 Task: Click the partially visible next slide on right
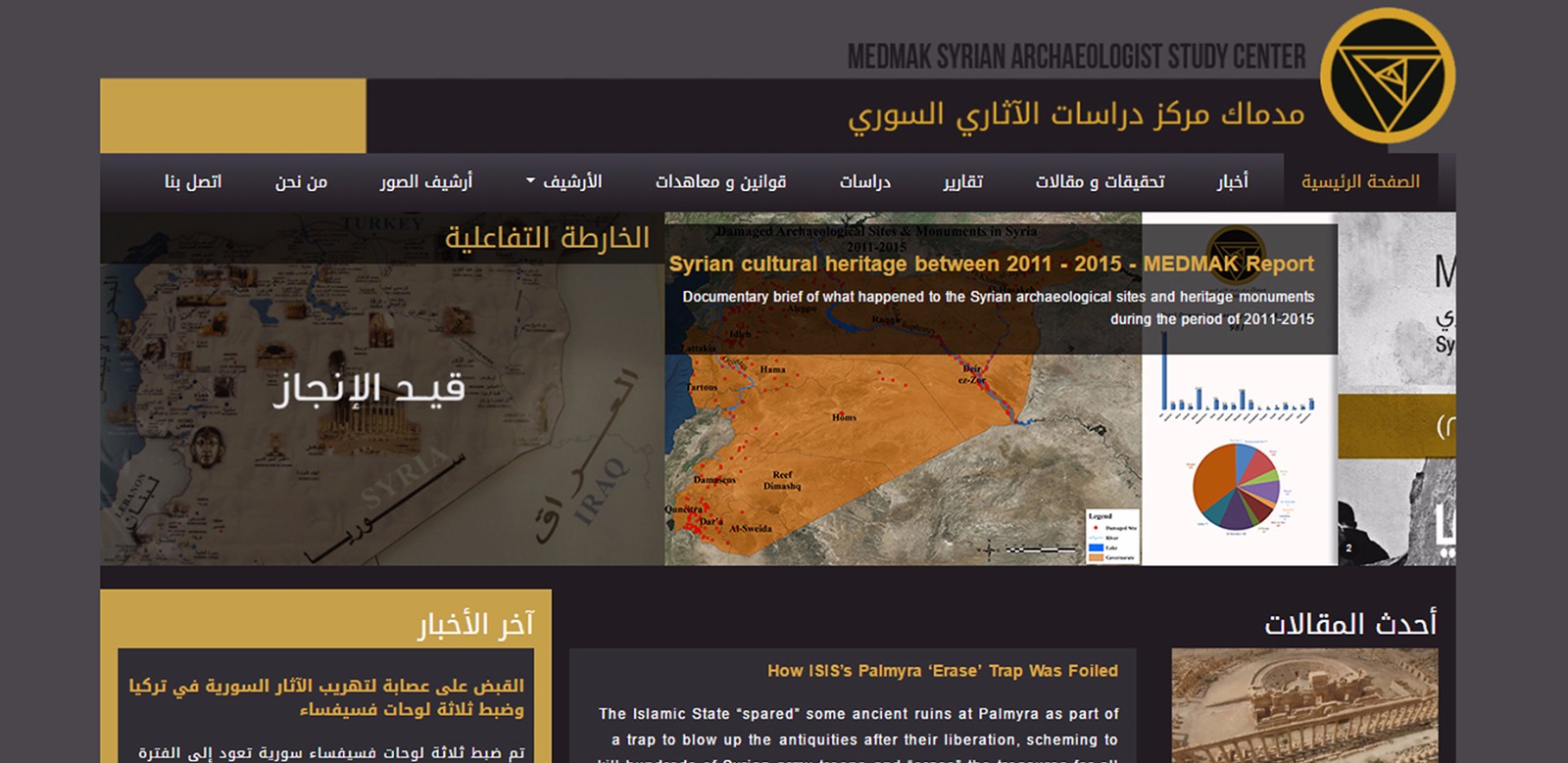(1396, 389)
